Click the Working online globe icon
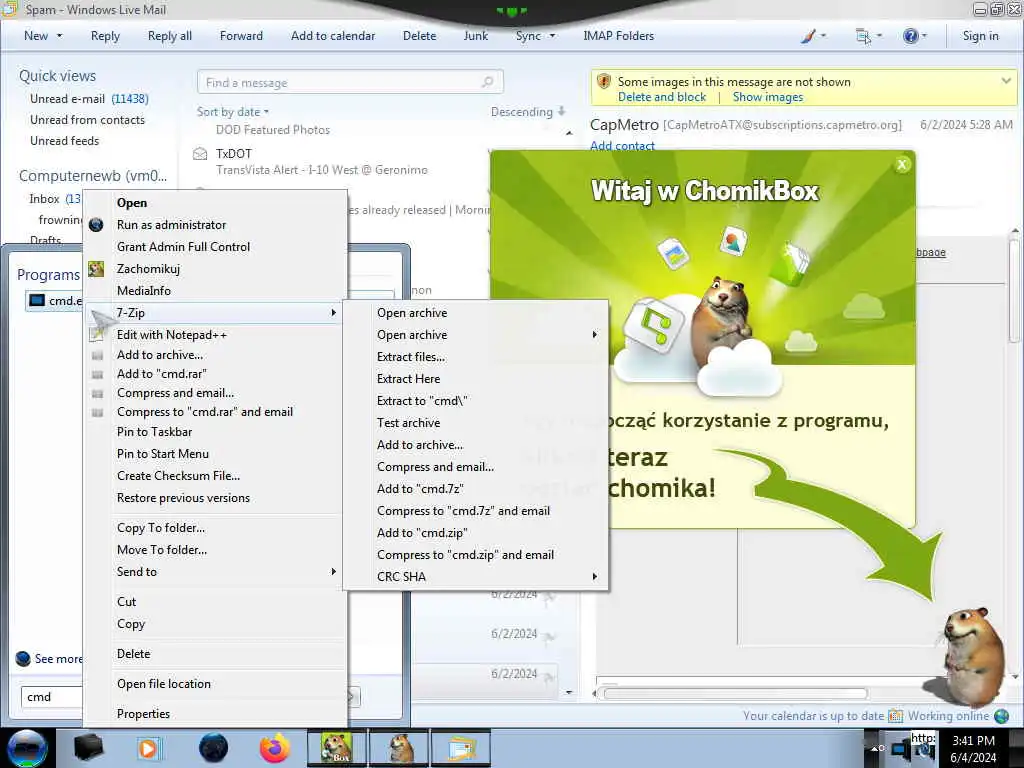 (1001, 716)
